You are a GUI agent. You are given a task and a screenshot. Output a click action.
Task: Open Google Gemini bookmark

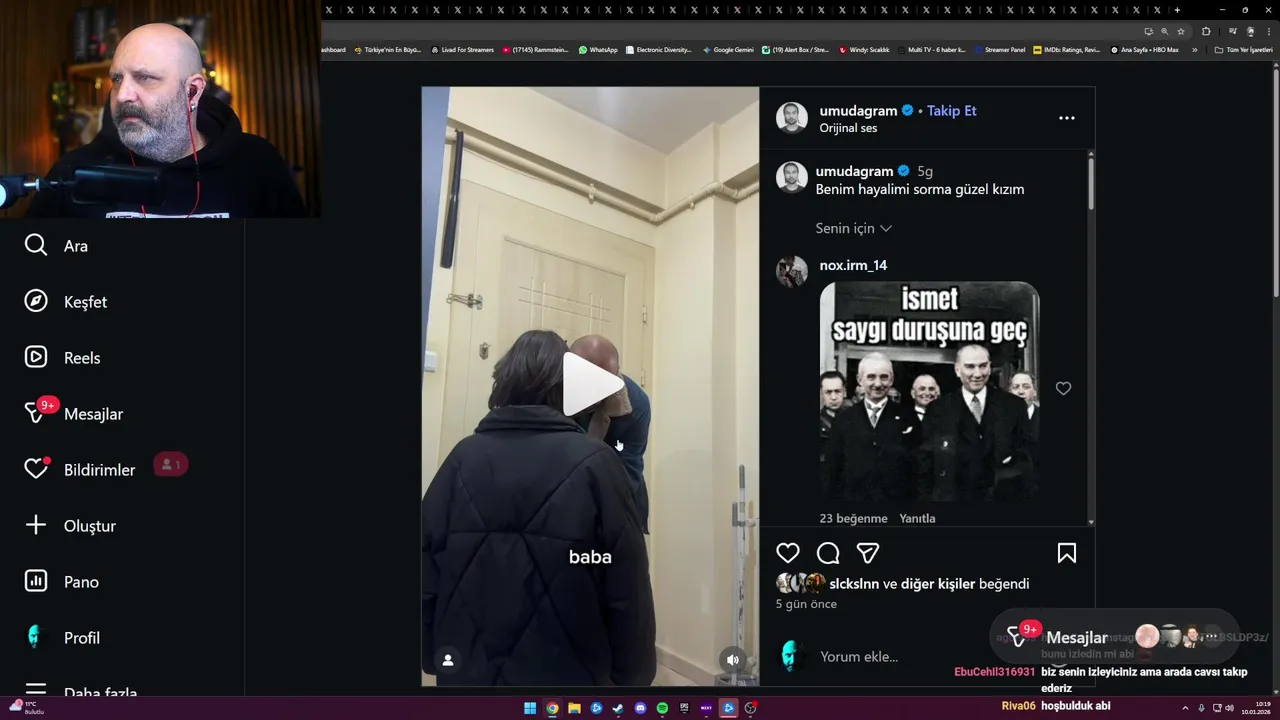click(728, 50)
